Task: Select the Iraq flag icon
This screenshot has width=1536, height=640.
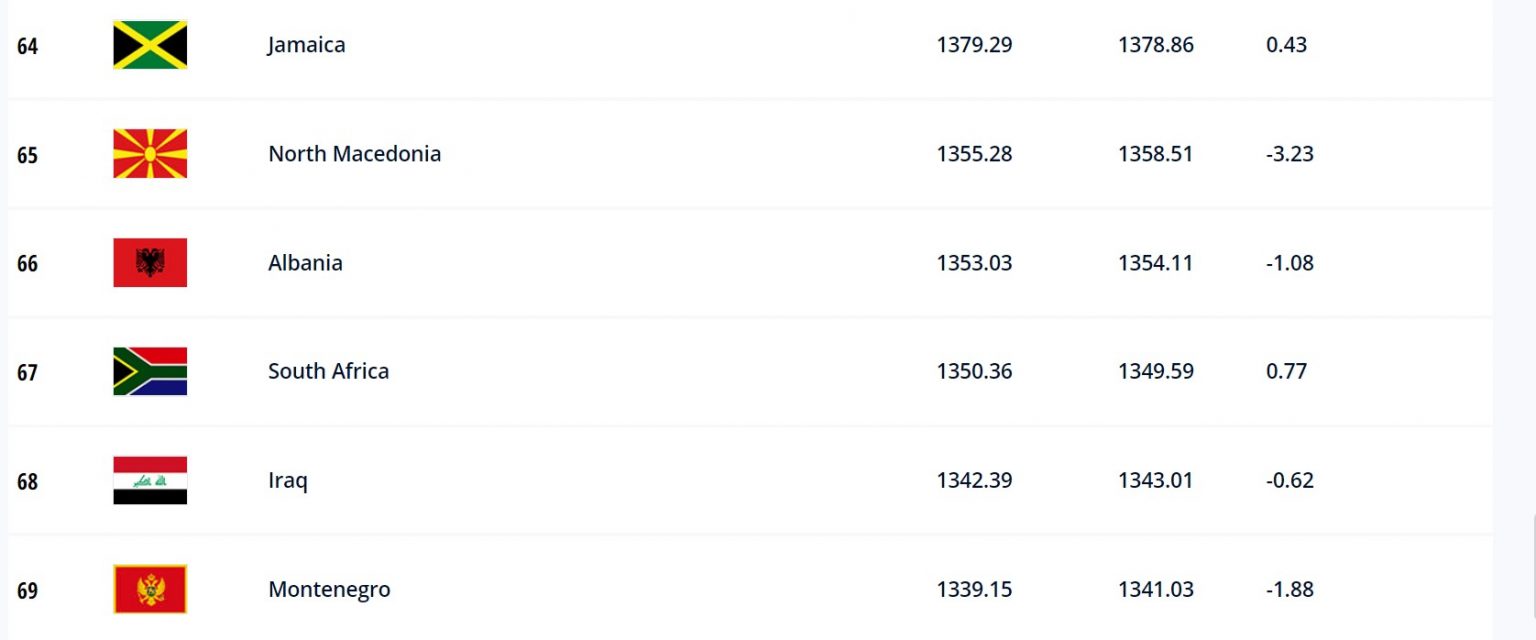Action: pos(150,481)
